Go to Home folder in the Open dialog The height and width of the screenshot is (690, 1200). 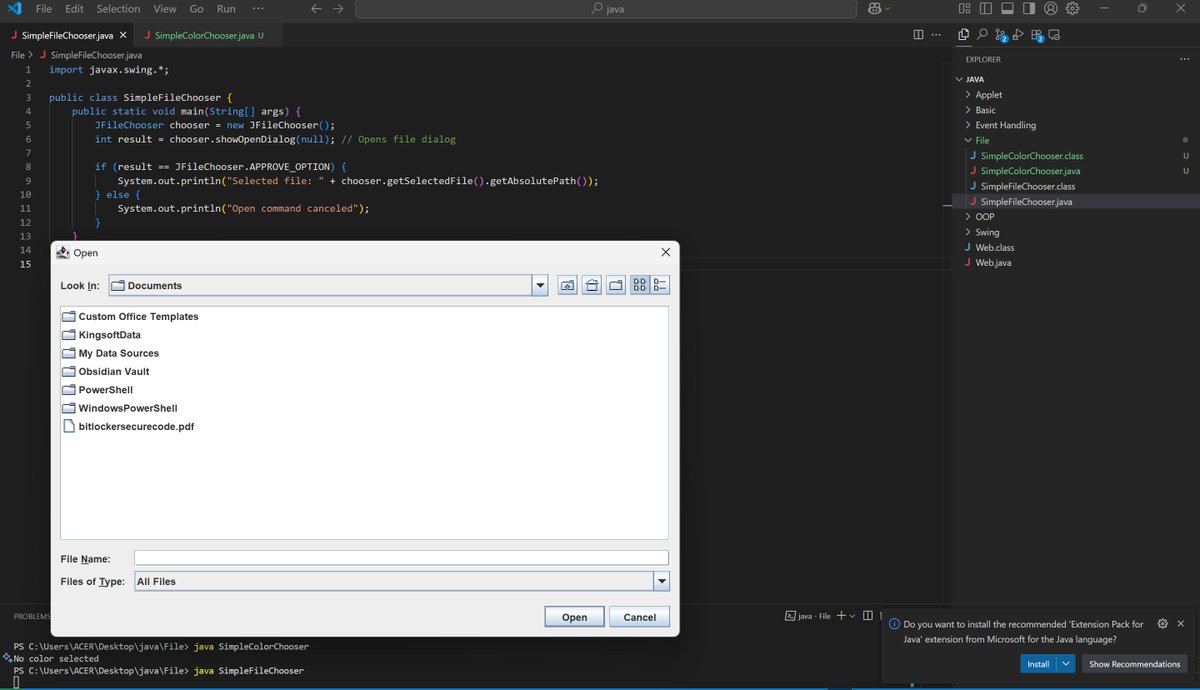click(x=591, y=285)
